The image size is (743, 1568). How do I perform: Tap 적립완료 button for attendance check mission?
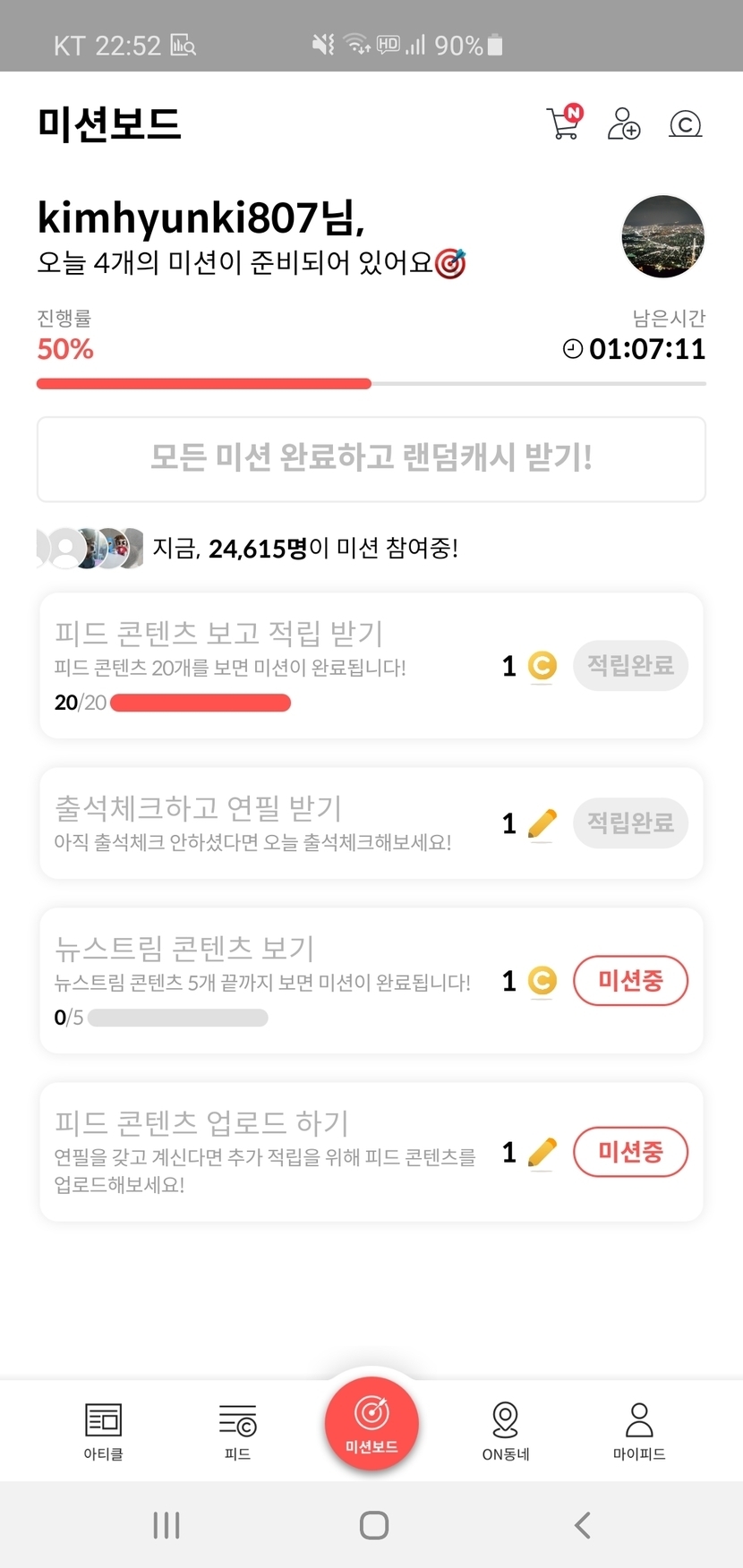630,822
